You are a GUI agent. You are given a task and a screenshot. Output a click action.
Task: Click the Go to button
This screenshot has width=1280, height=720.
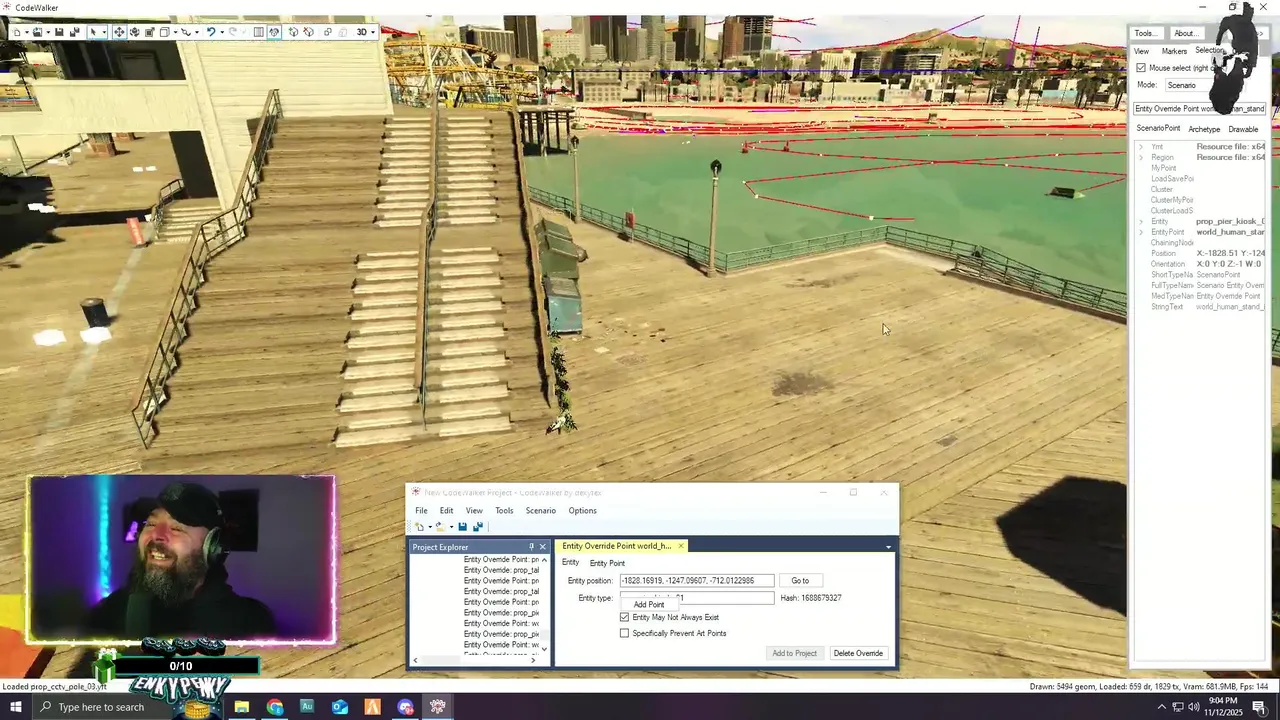(x=800, y=580)
